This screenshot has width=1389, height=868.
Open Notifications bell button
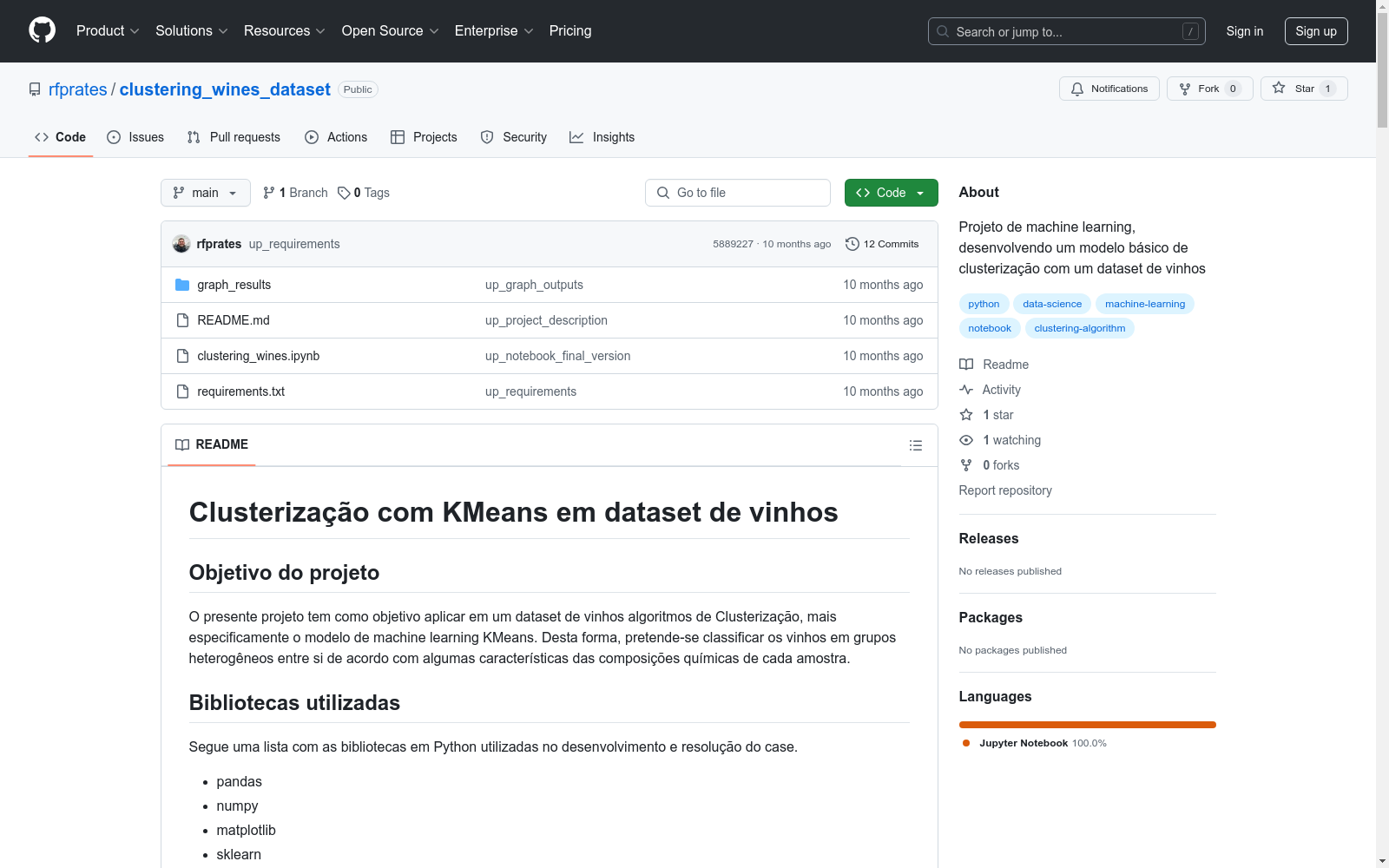coord(1109,89)
